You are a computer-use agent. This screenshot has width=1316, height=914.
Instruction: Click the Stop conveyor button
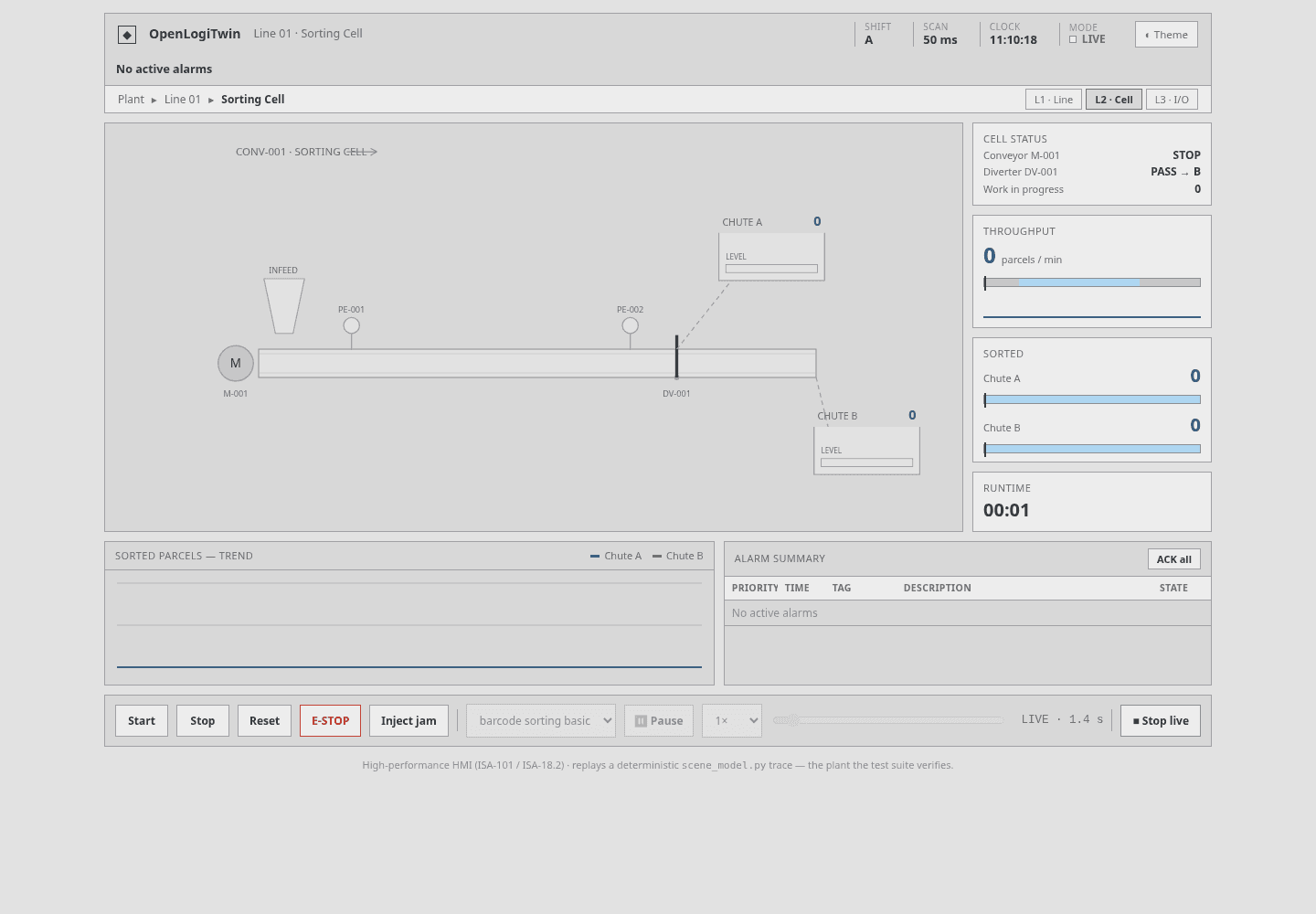pos(203,720)
